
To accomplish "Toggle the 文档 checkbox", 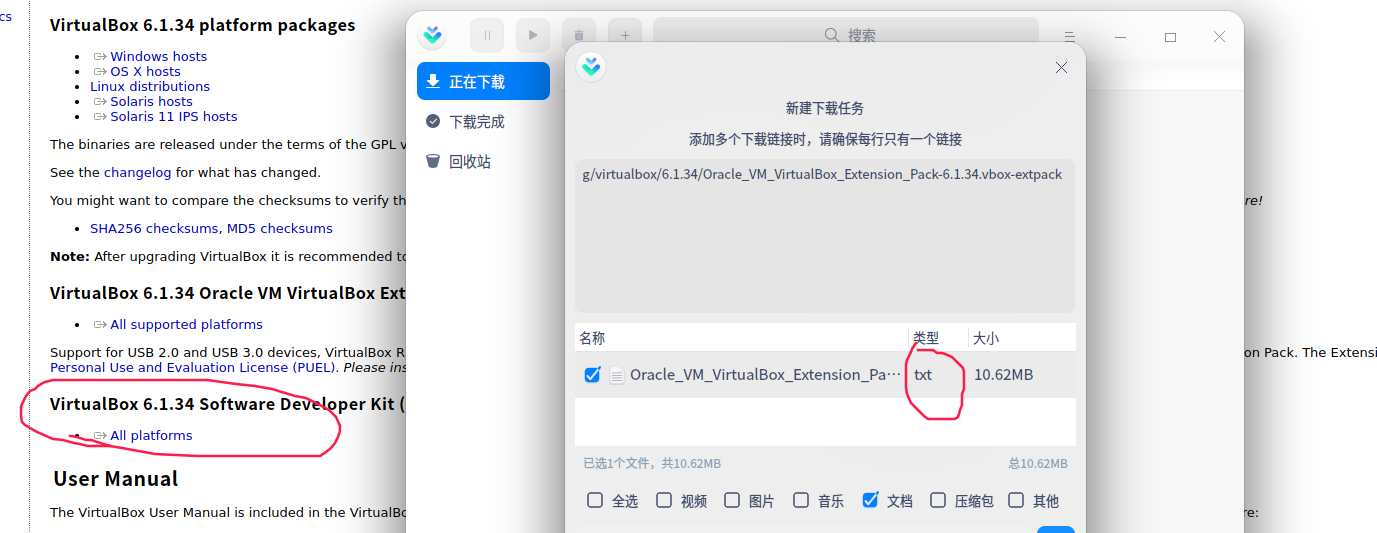I will tap(870, 500).
